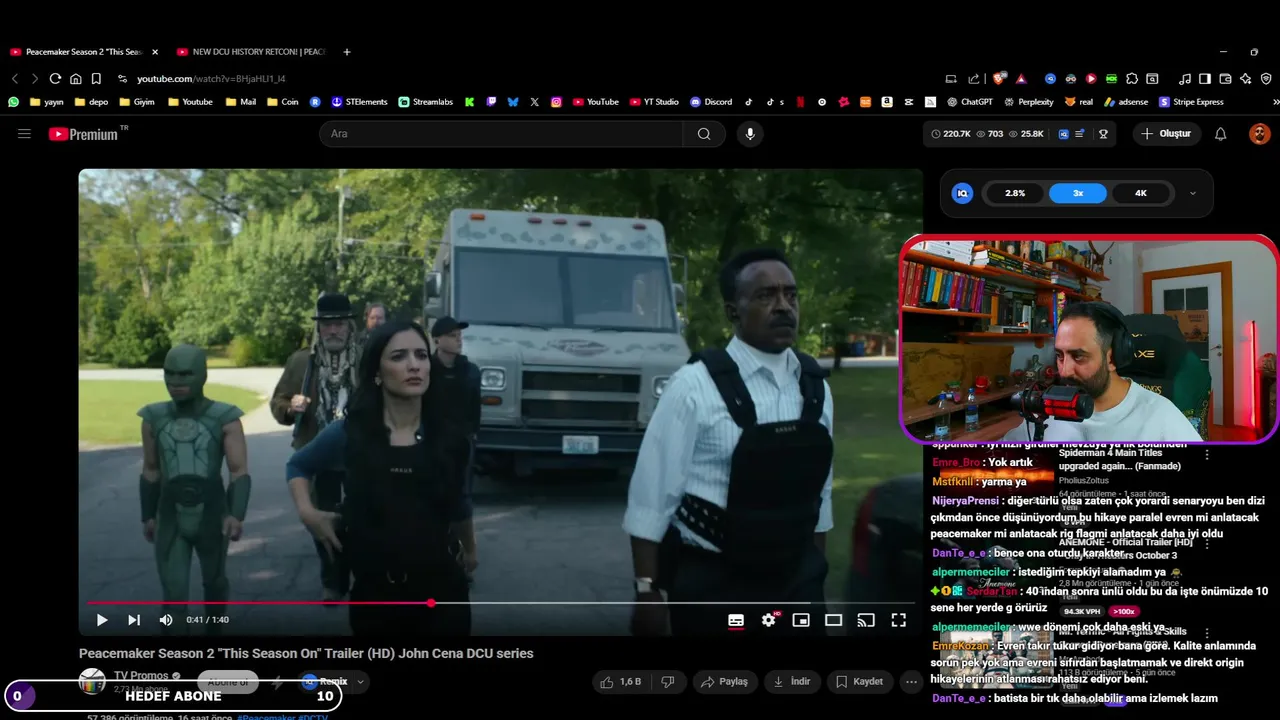The height and width of the screenshot is (720, 1280).
Task: Open the depo bookmarks folder
Action: pyautogui.click(x=91, y=102)
